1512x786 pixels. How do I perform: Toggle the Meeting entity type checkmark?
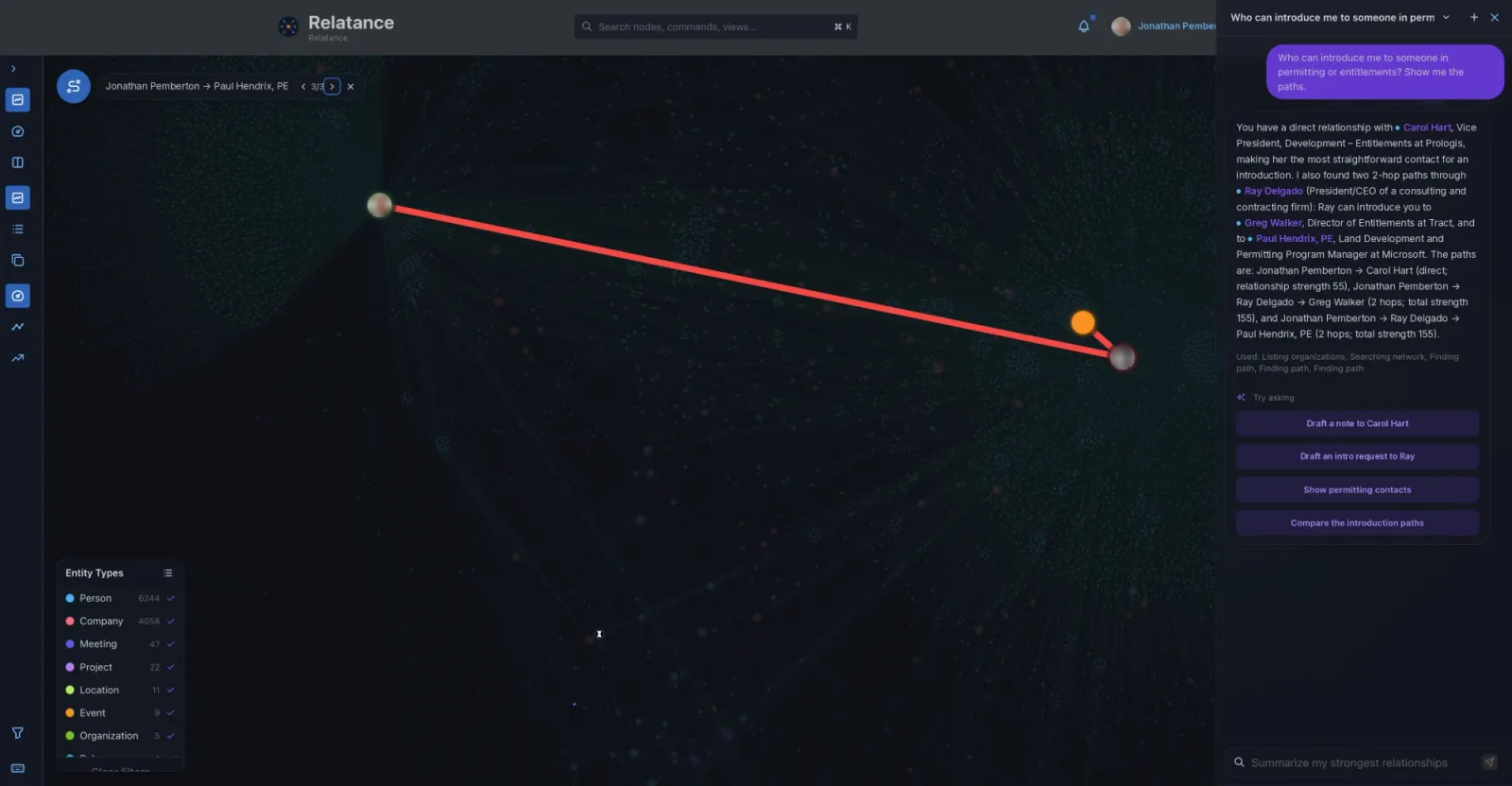pyautogui.click(x=171, y=644)
